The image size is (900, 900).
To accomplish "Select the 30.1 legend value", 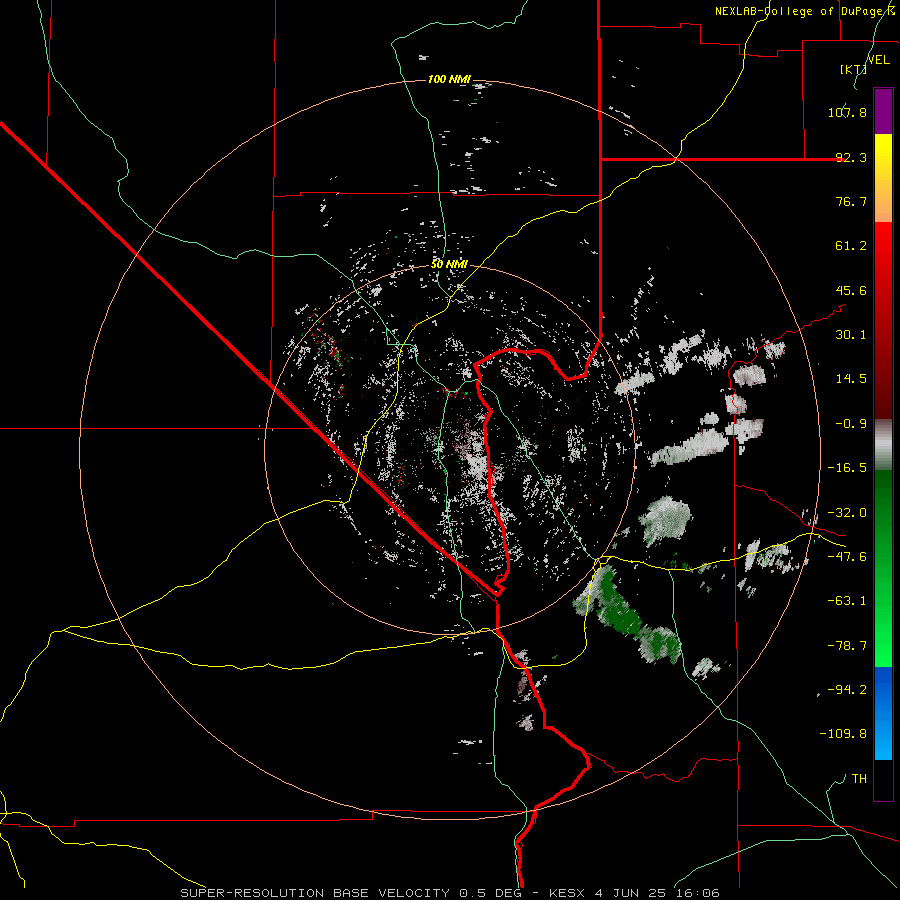I will [x=851, y=335].
